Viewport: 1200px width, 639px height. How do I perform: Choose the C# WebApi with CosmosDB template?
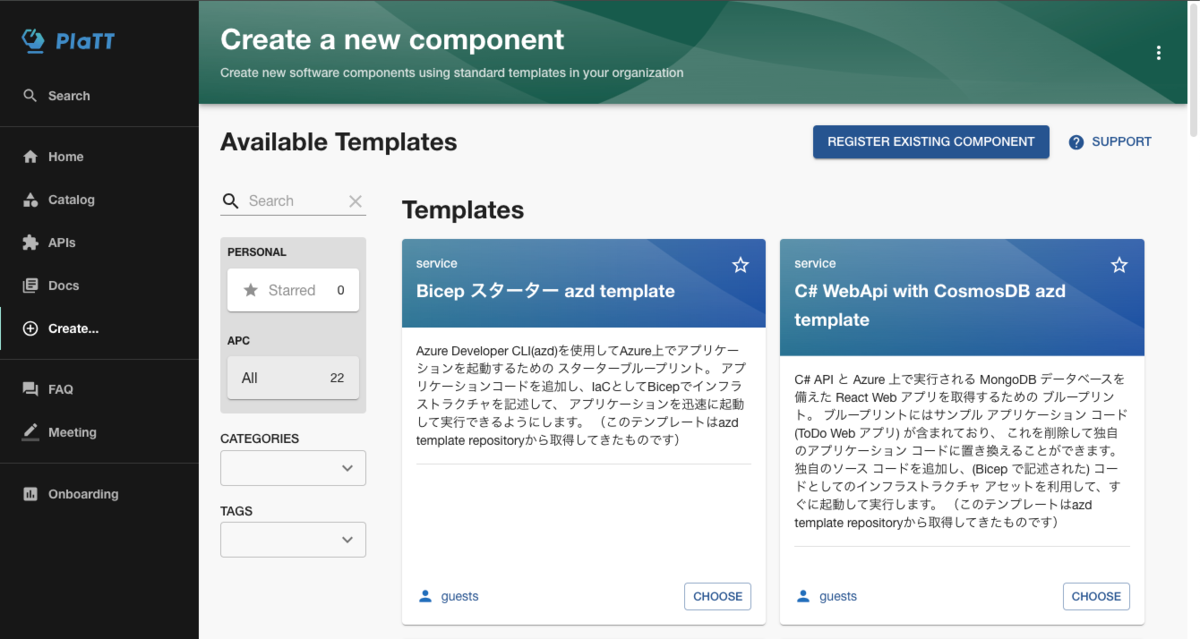[x=1096, y=596]
